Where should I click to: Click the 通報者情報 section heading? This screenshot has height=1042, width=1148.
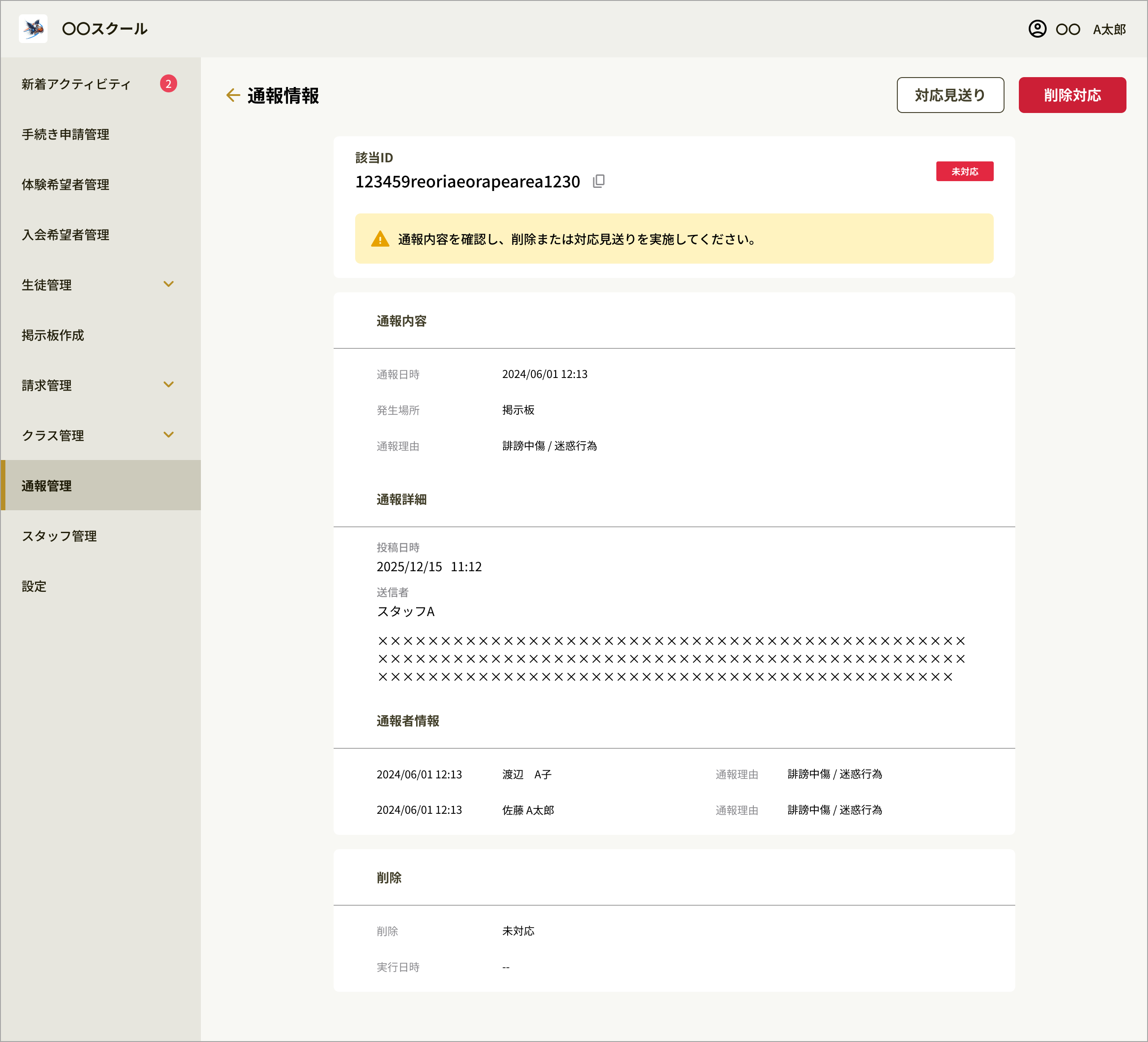408,721
